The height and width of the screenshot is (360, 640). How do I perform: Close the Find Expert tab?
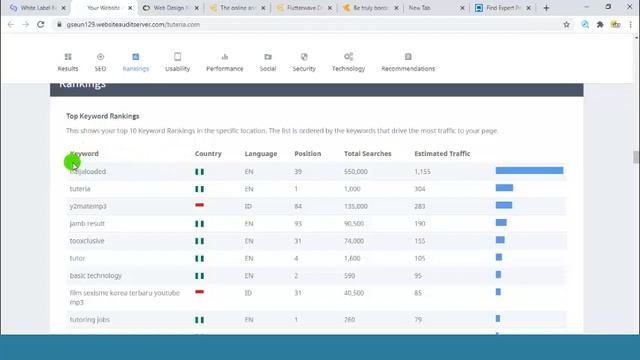coord(528,8)
